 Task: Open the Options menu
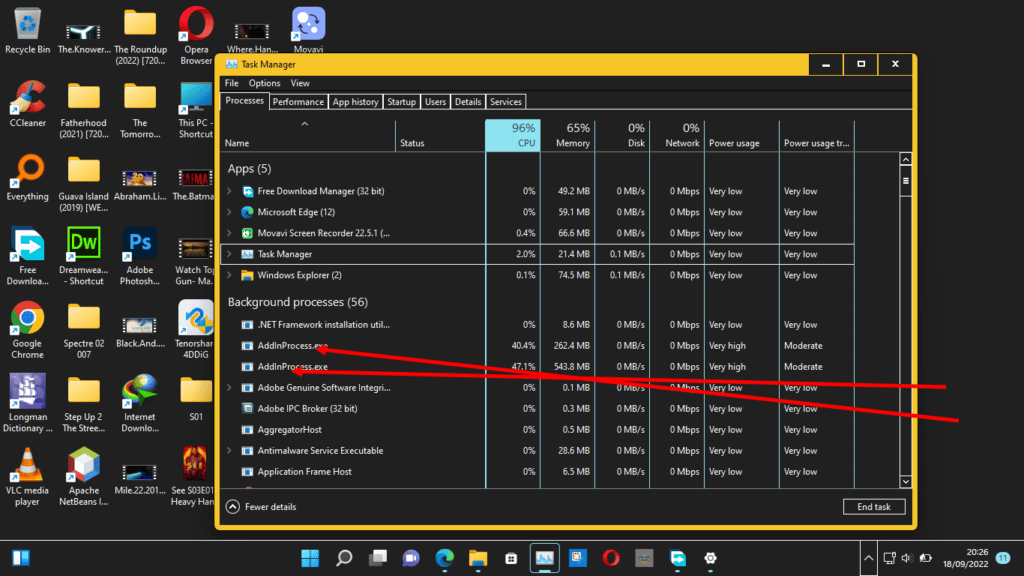pos(264,83)
